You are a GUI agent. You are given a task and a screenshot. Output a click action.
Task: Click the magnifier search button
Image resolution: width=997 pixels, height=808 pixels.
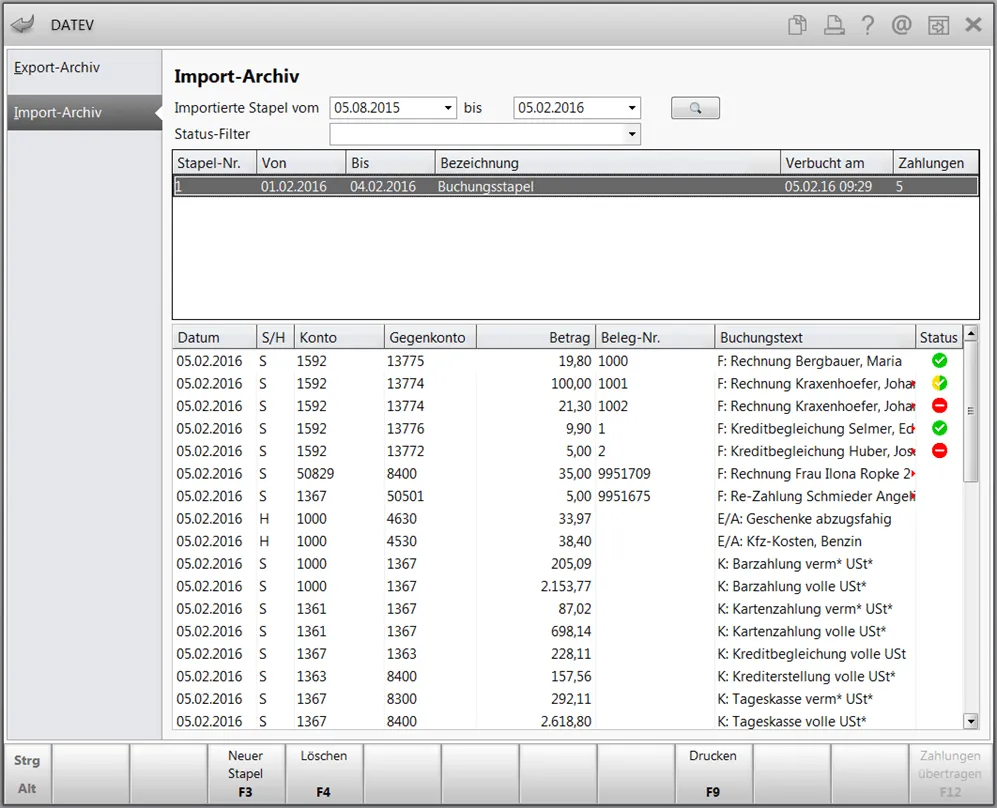[x=695, y=108]
